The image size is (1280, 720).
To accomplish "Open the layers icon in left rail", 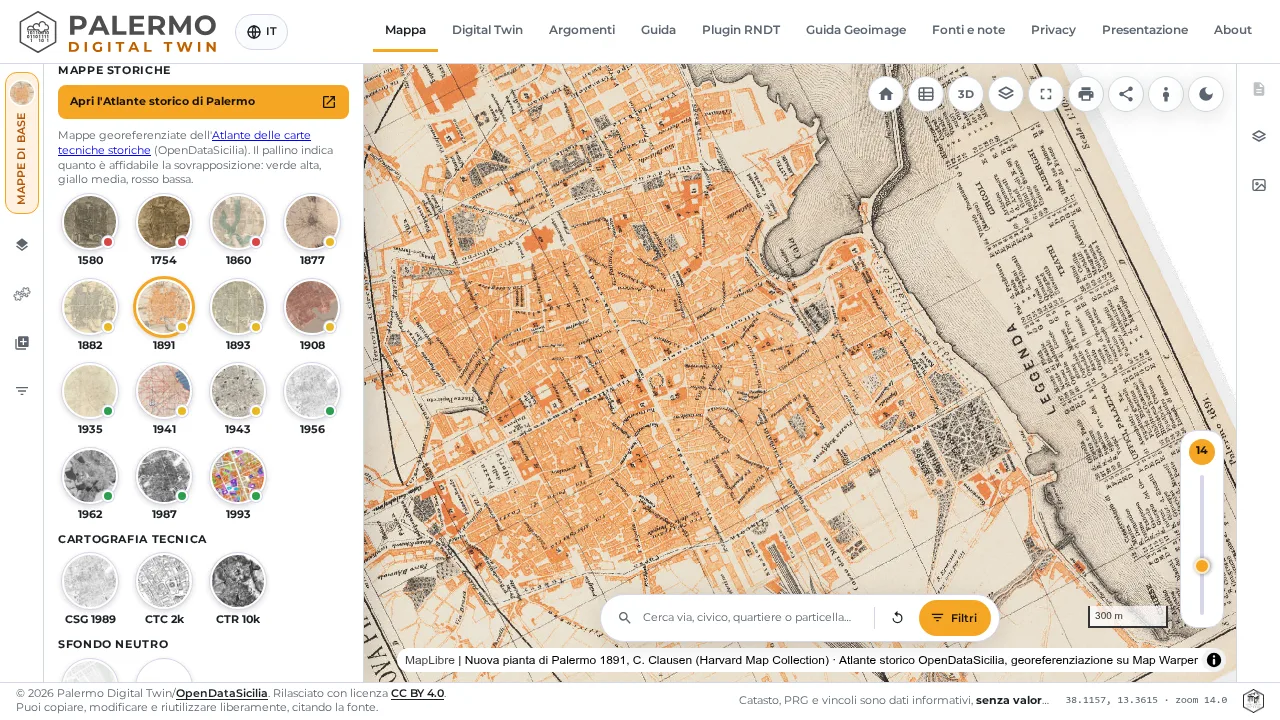I will 22,244.
